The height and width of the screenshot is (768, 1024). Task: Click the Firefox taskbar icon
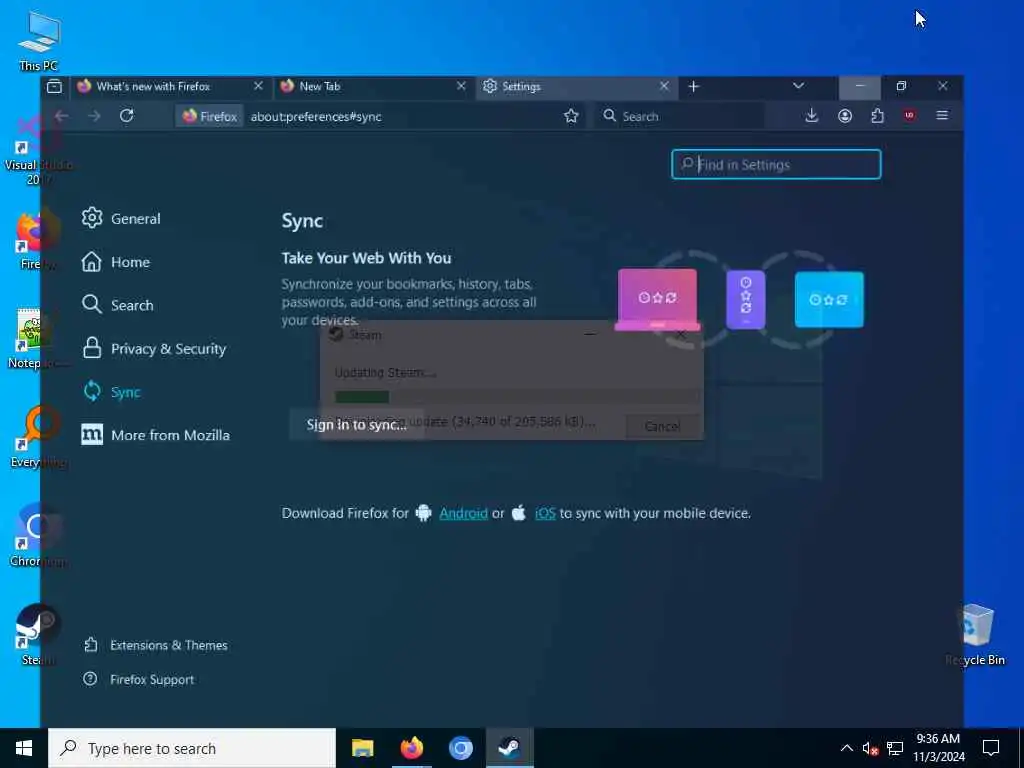tap(411, 748)
